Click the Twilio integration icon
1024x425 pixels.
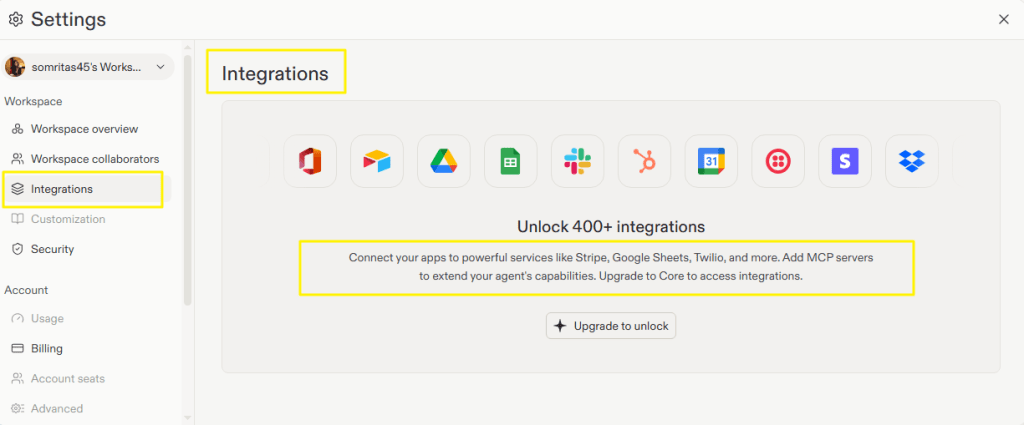[x=778, y=161]
